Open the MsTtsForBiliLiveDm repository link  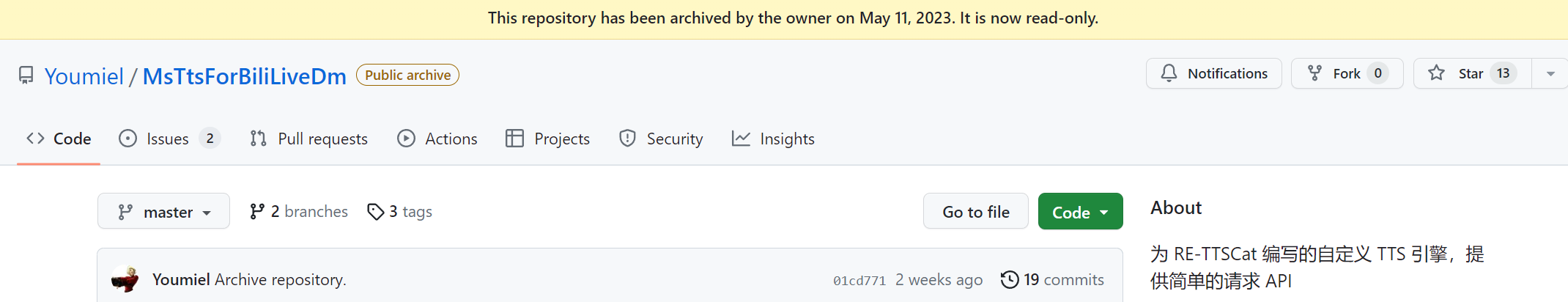[244, 76]
